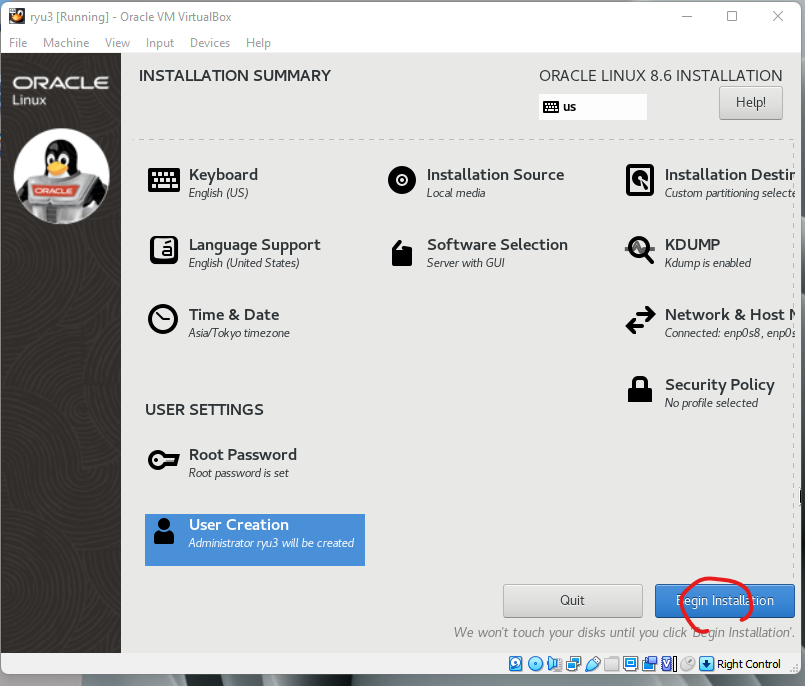Click the VirtualBox window title icon

click(16, 16)
